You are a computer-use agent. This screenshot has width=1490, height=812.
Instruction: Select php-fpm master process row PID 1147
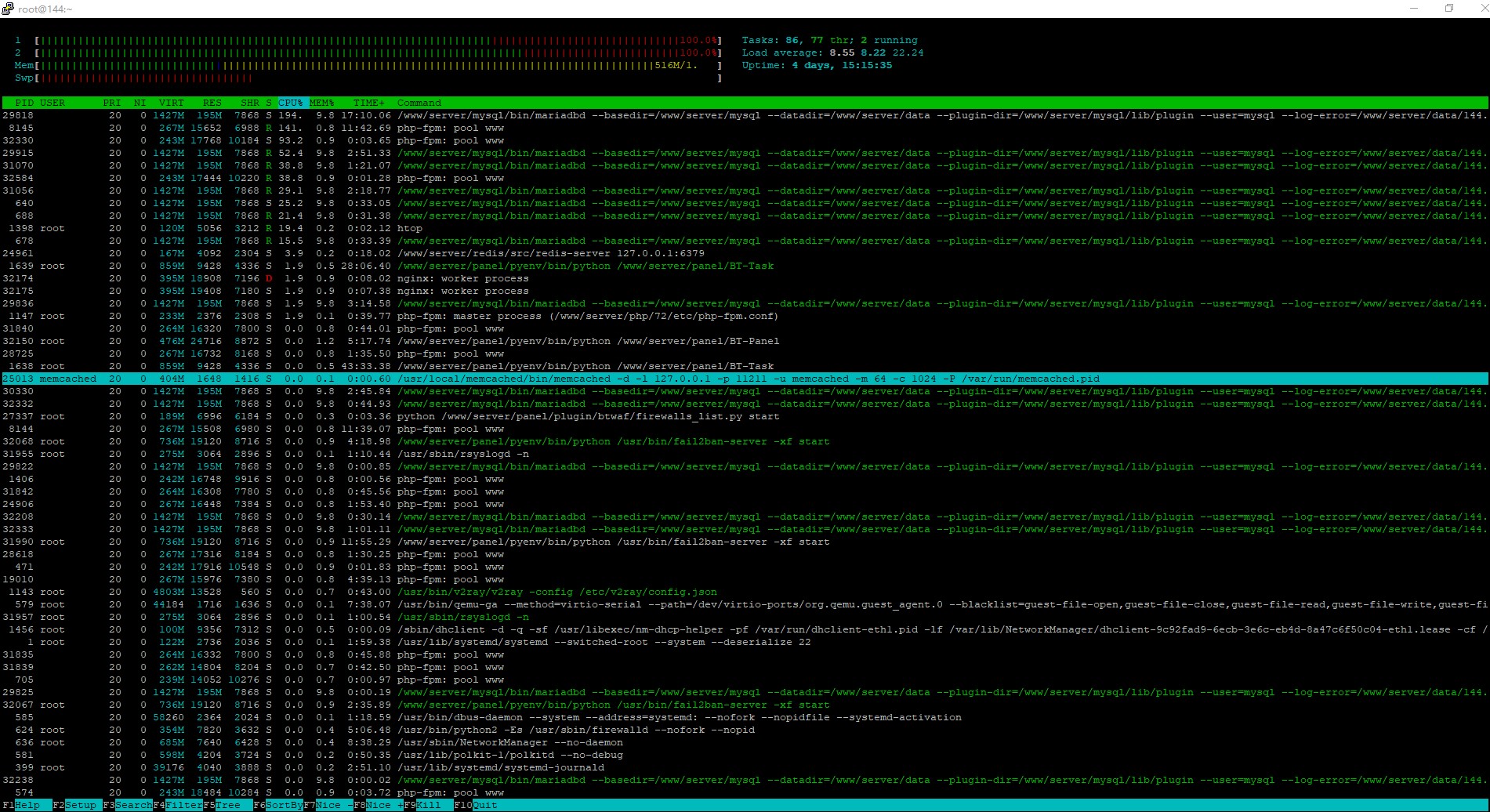(x=745, y=316)
